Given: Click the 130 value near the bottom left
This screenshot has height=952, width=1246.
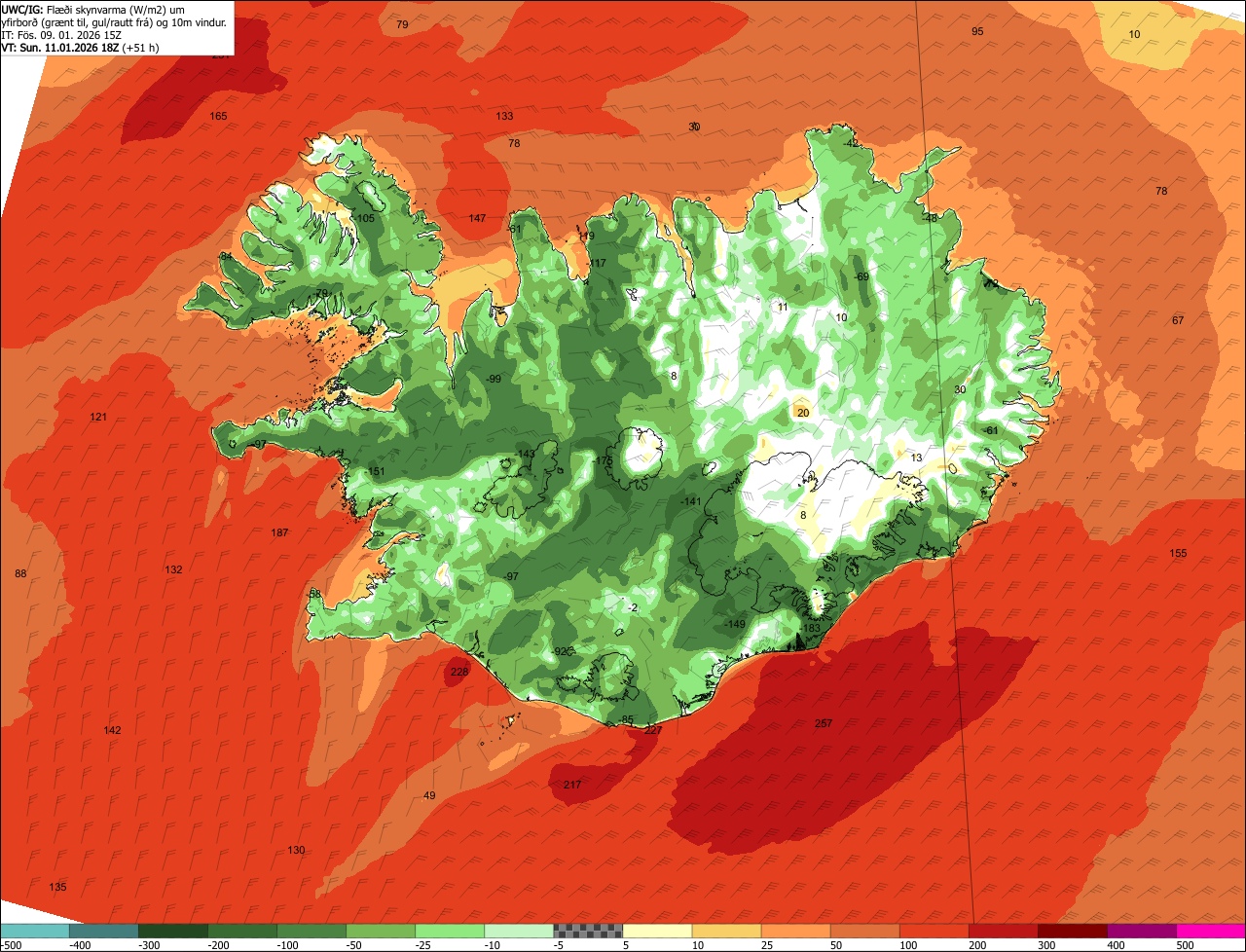Looking at the screenshot, I should point(296,850).
